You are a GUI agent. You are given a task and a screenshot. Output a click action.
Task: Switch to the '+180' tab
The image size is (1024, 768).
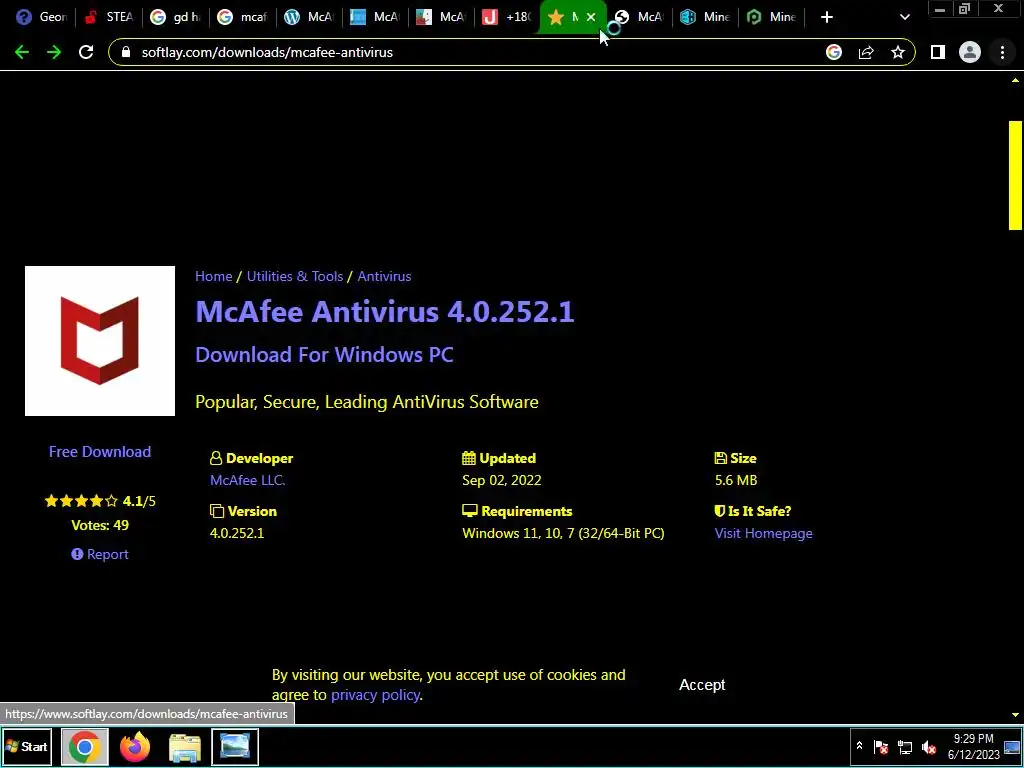coord(507,17)
